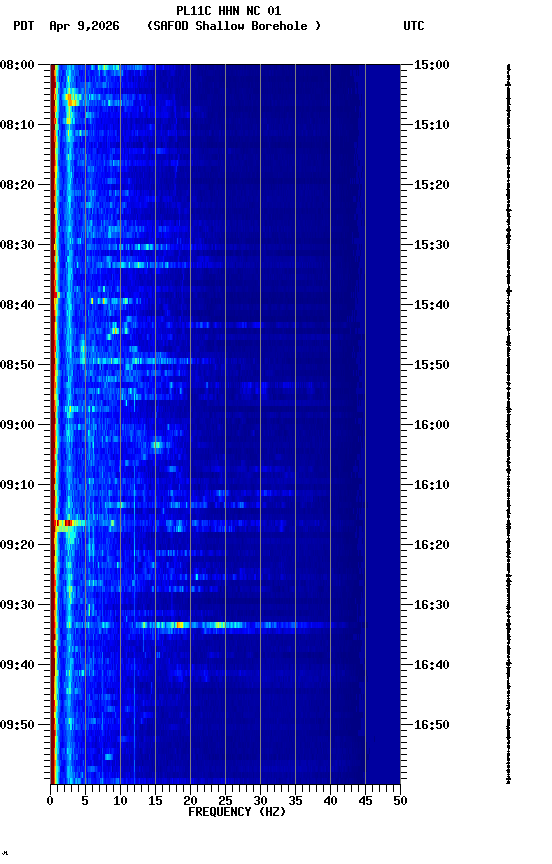The width and height of the screenshot is (552, 864).
Task: Click the 15:40 UTC time label
Action: click(x=432, y=305)
